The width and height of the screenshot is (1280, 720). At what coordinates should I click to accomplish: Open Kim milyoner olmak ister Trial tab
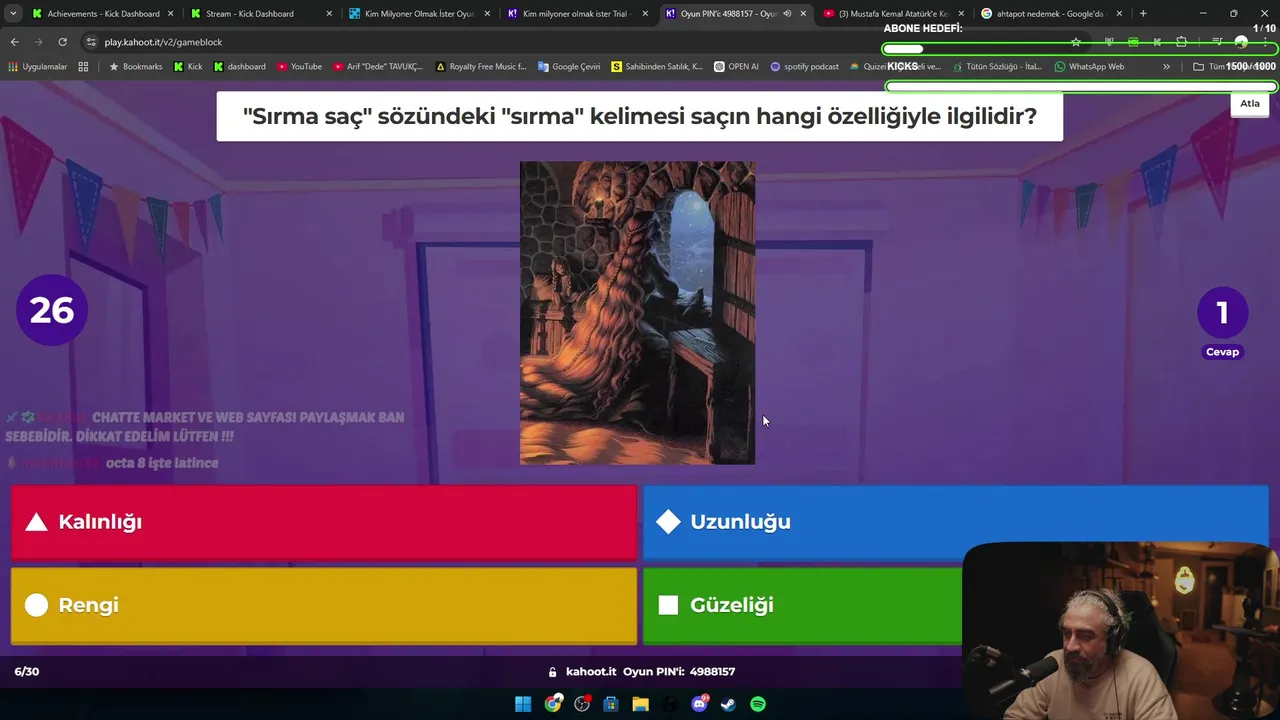click(x=580, y=14)
